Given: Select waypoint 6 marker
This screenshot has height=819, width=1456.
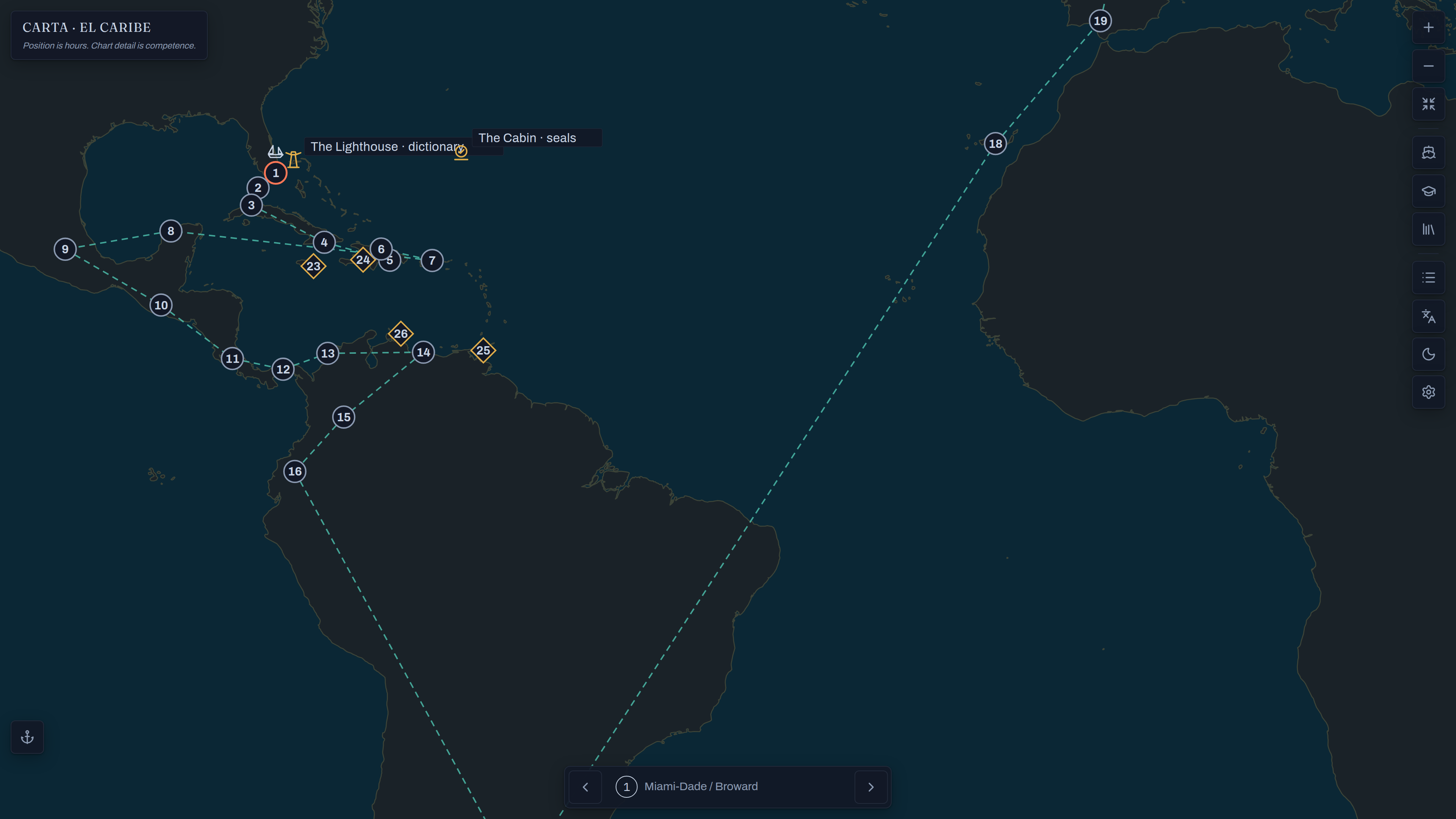Looking at the screenshot, I should tap(381, 249).
